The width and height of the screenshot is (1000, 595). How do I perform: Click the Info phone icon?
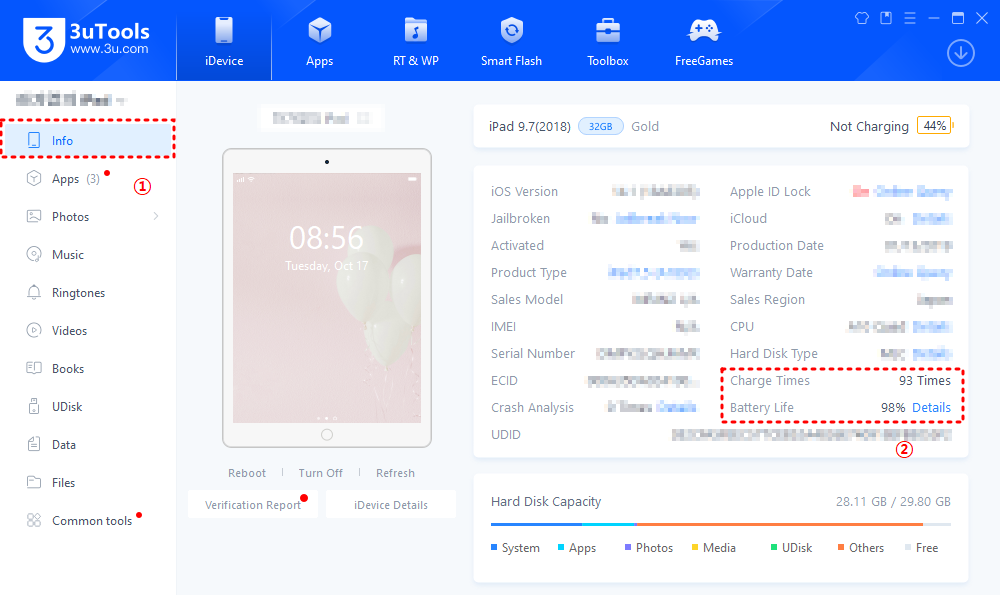[34, 140]
